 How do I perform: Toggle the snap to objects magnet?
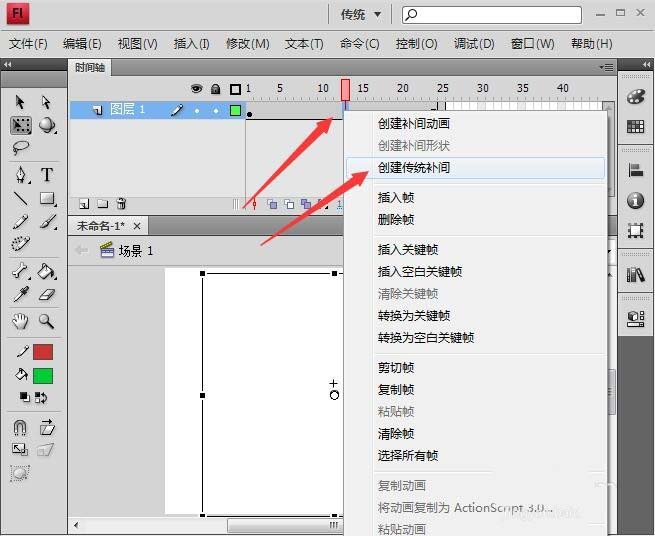click(x=20, y=427)
